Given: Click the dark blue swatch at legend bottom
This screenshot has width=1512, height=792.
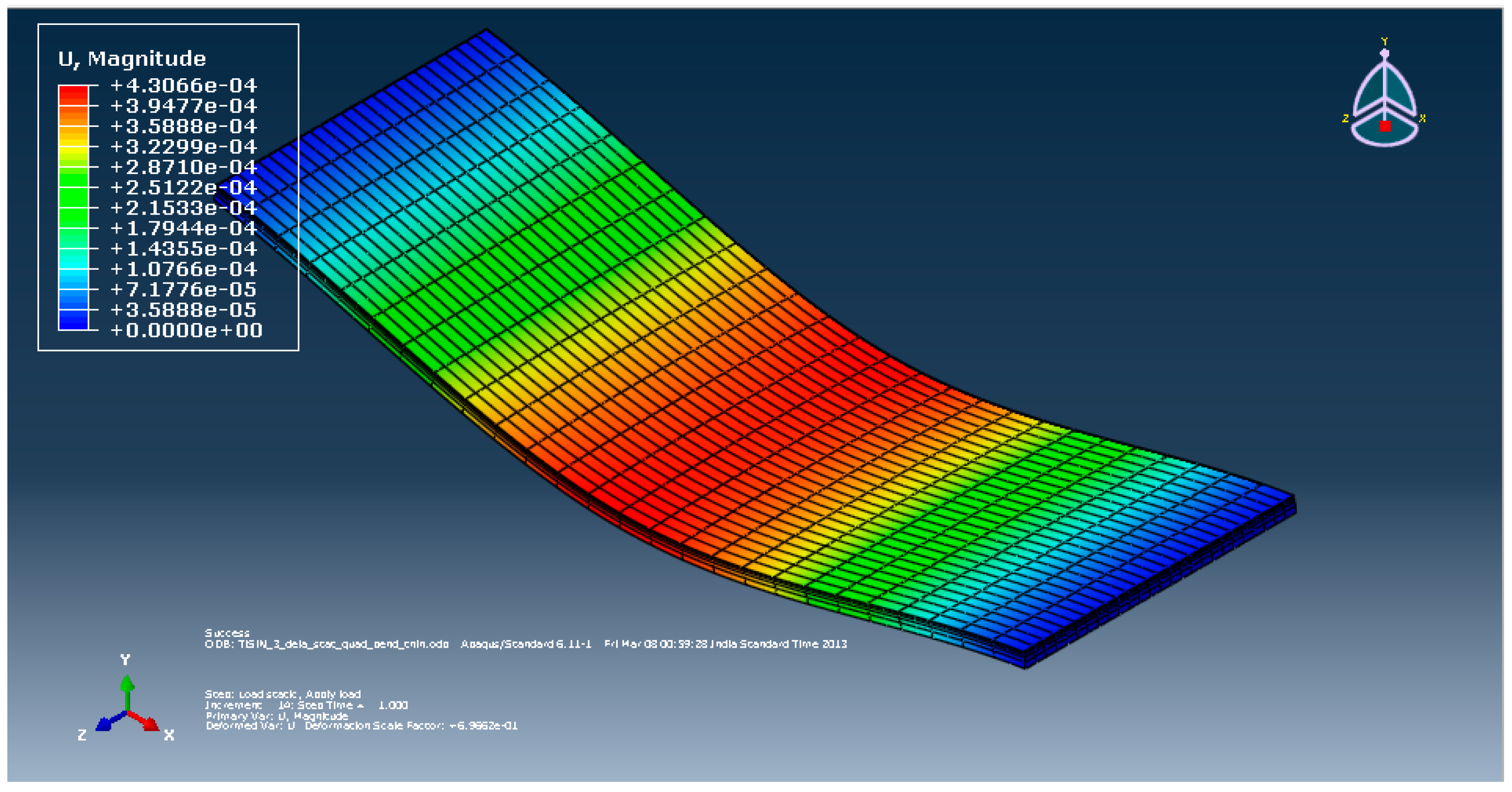Looking at the screenshot, I should pyautogui.click(x=73, y=323).
